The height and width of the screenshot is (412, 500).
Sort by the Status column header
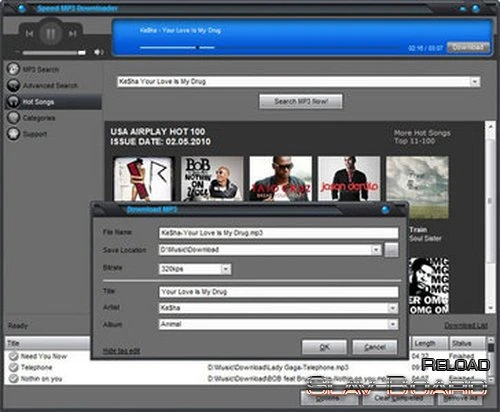[x=467, y=343]
